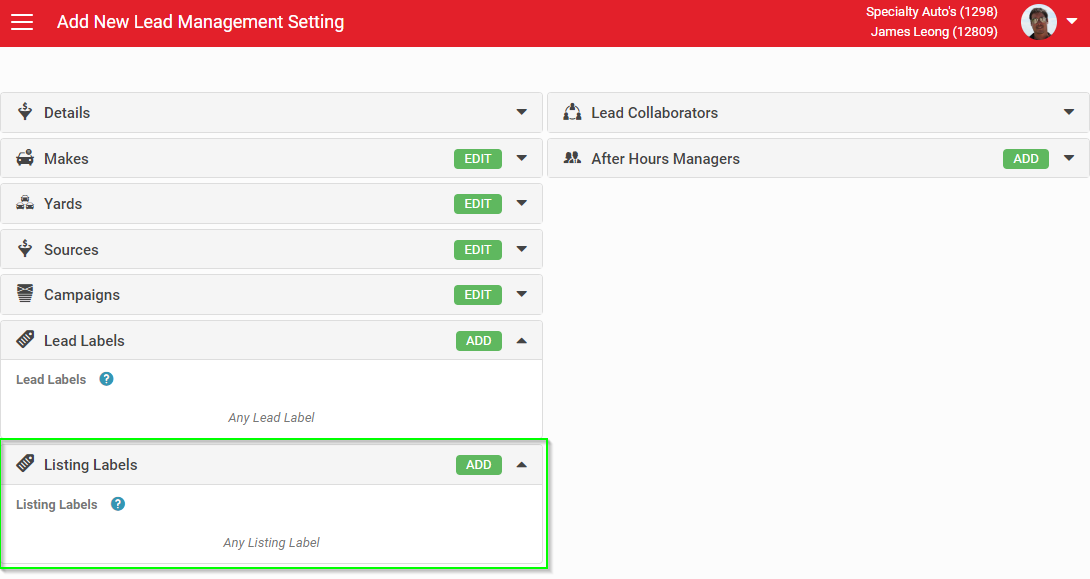Click the Campaigns icon
1090x579 pixels.
click(25, 293)
